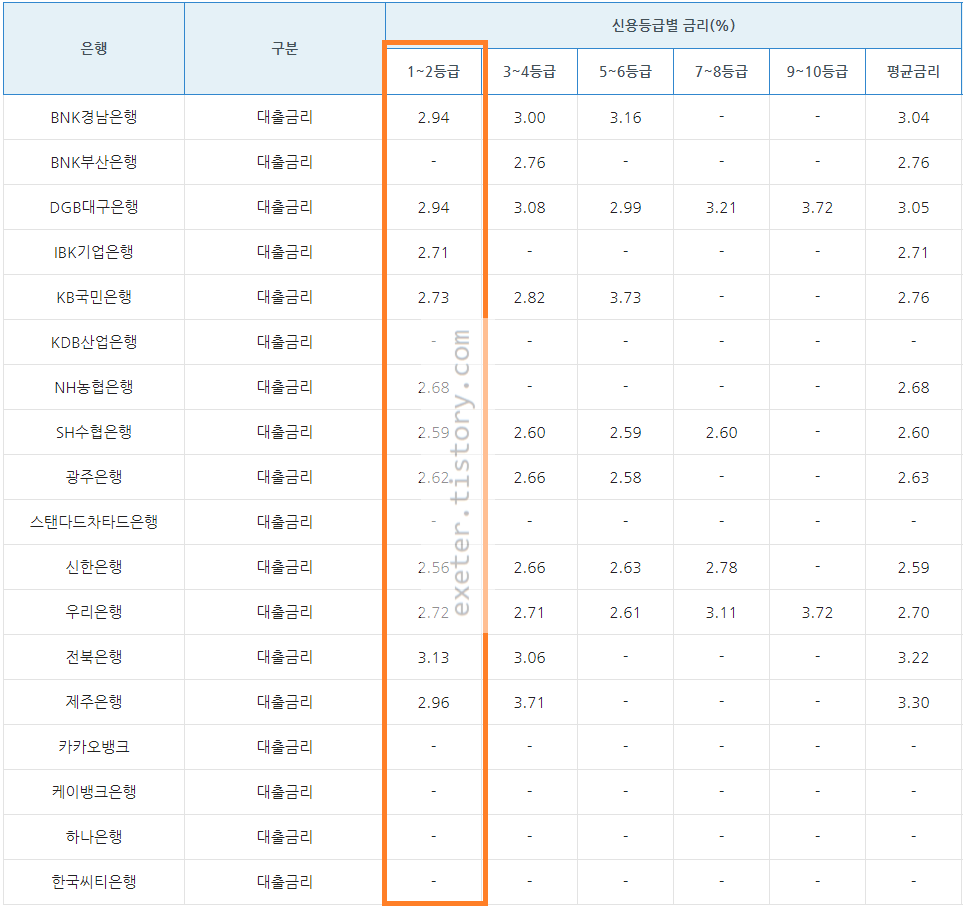Click the 1~2등급 column header
This screenshot has height=906, width=963.
tap(434, 72)
